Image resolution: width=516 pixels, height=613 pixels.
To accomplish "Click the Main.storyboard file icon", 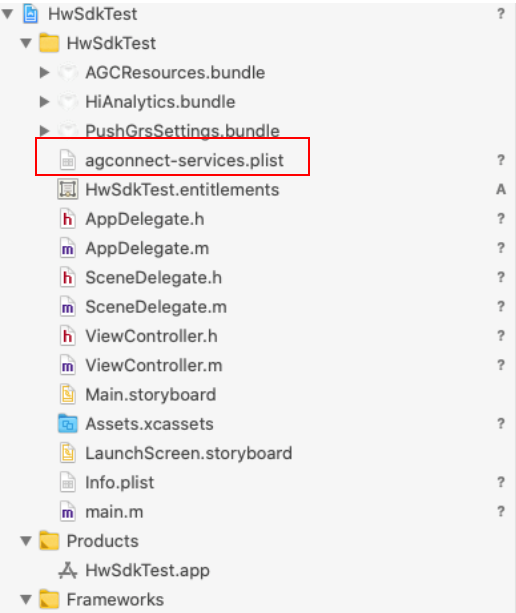I will (x=68, y=395).
